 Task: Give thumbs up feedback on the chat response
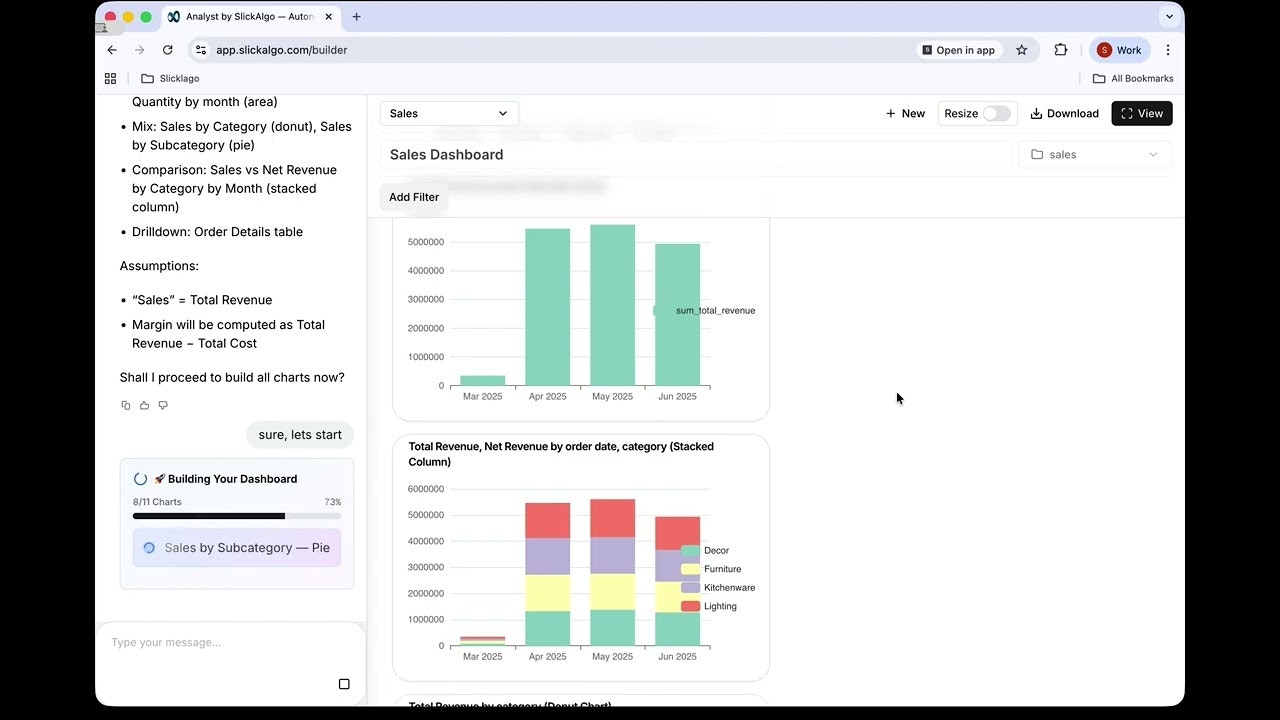(x=144, y=405)
